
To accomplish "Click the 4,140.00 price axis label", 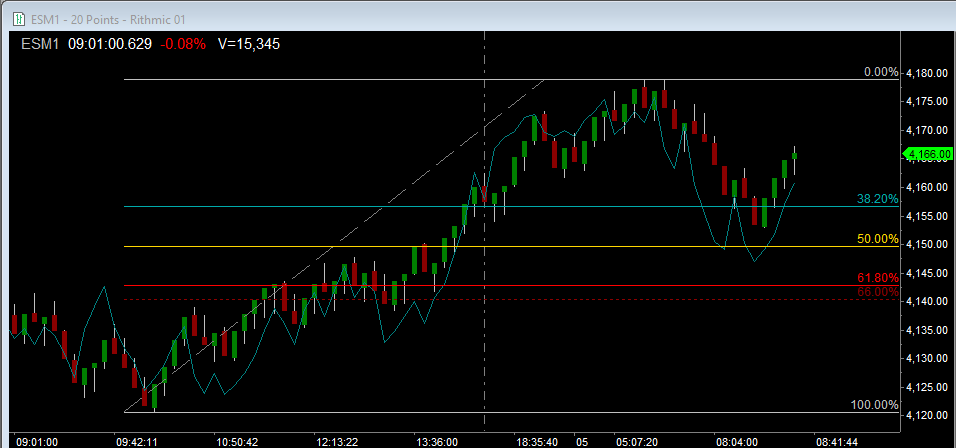I will coord(927,302).
